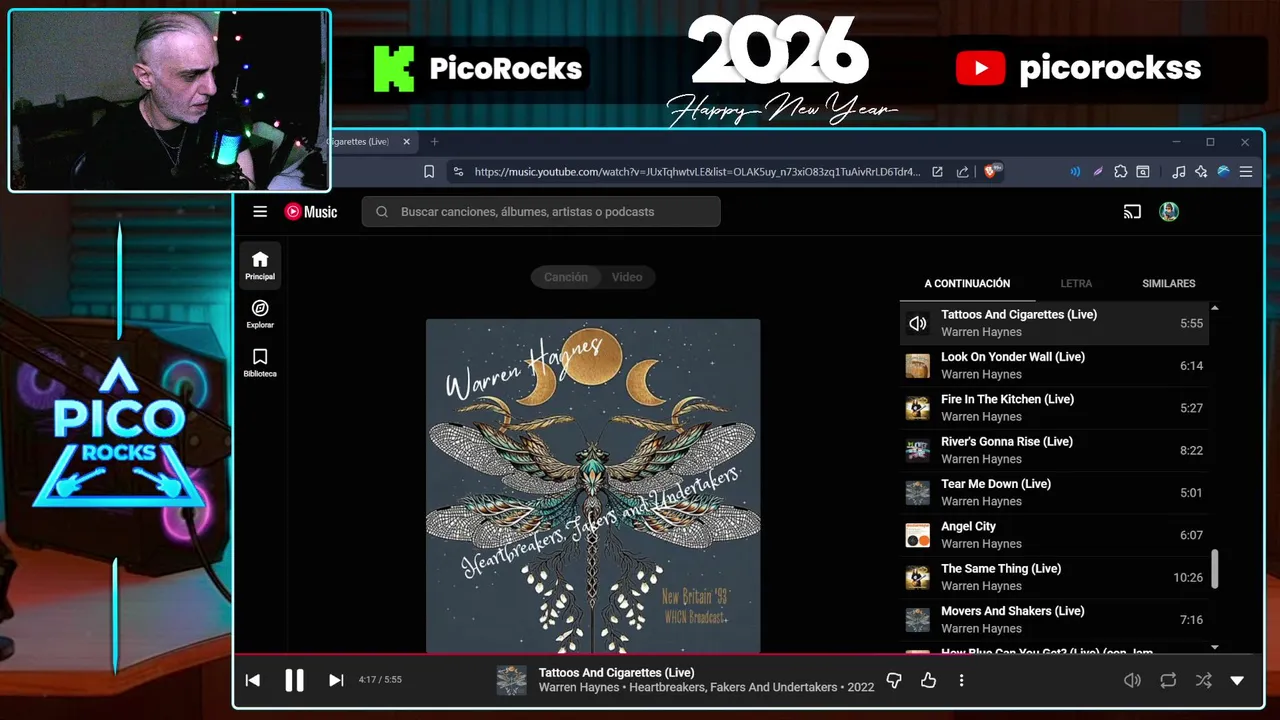
Task: Click the Look On Yonder Wall thumbnail
Action: pos(917,366)
